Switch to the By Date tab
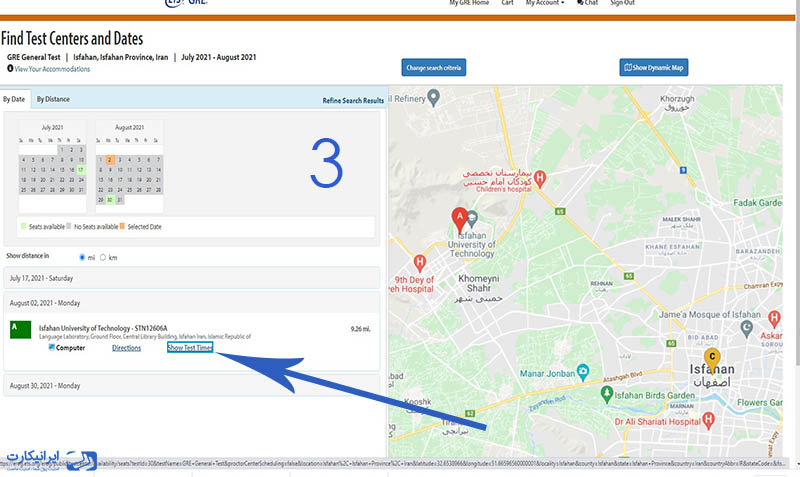 [x=14, y=99]
